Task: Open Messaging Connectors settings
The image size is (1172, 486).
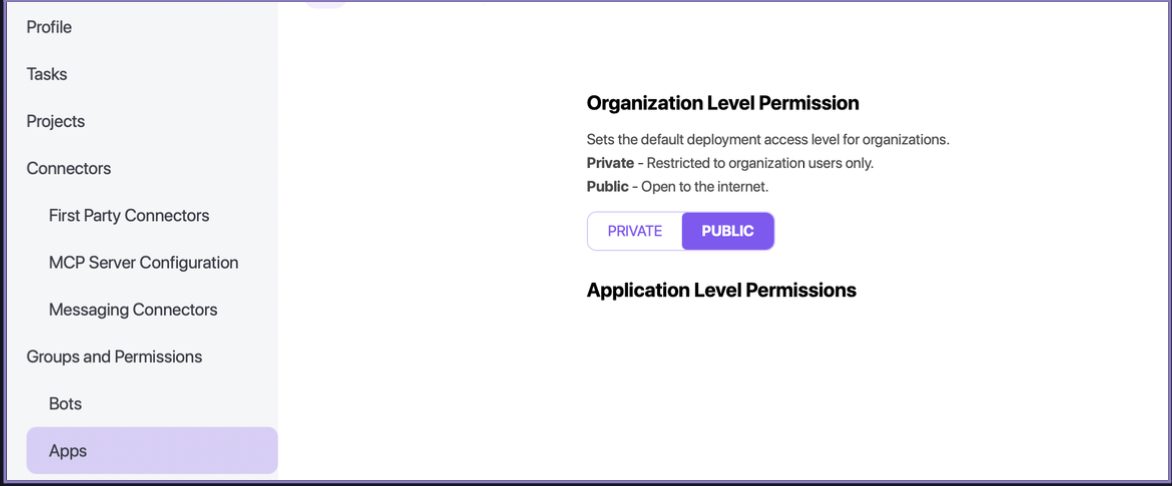Action: point(133,309)
